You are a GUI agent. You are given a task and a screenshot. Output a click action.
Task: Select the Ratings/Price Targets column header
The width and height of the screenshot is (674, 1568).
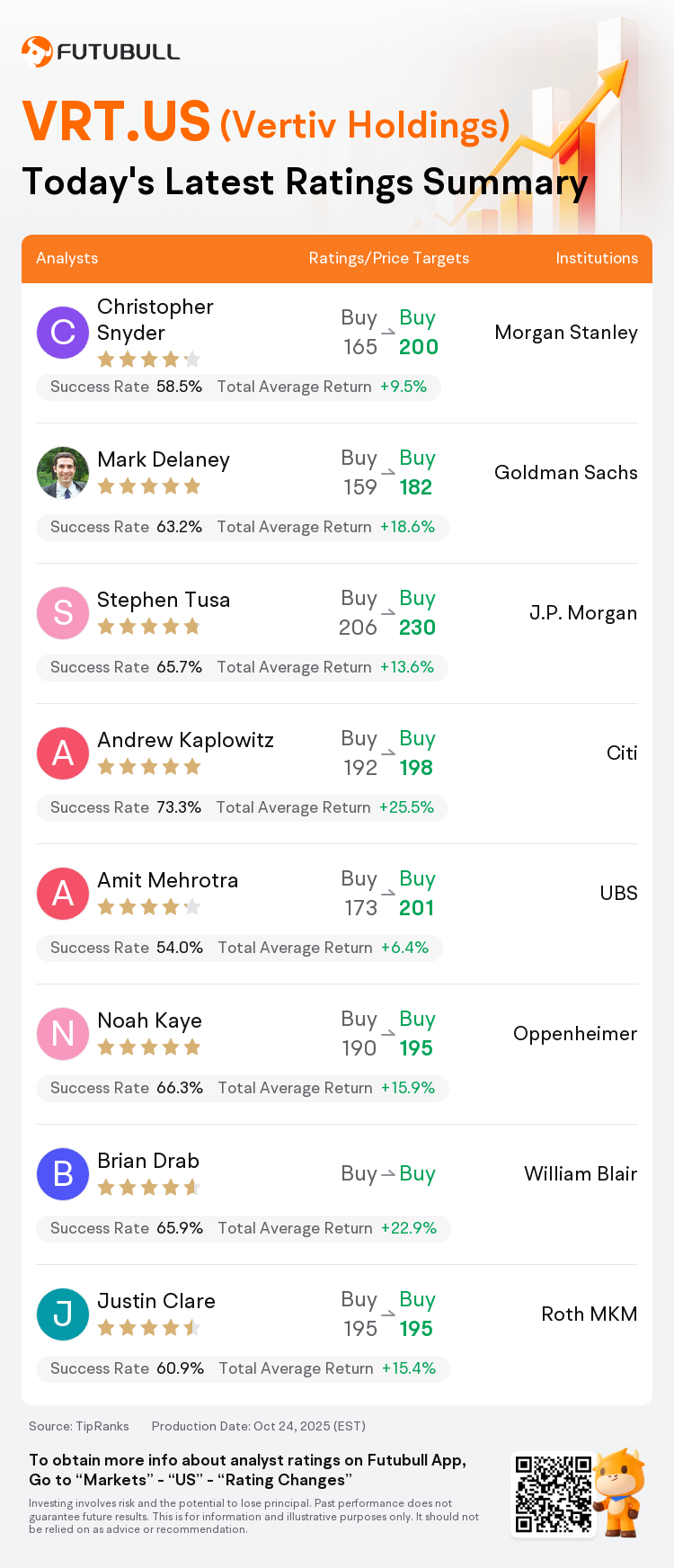coord(389,258)
